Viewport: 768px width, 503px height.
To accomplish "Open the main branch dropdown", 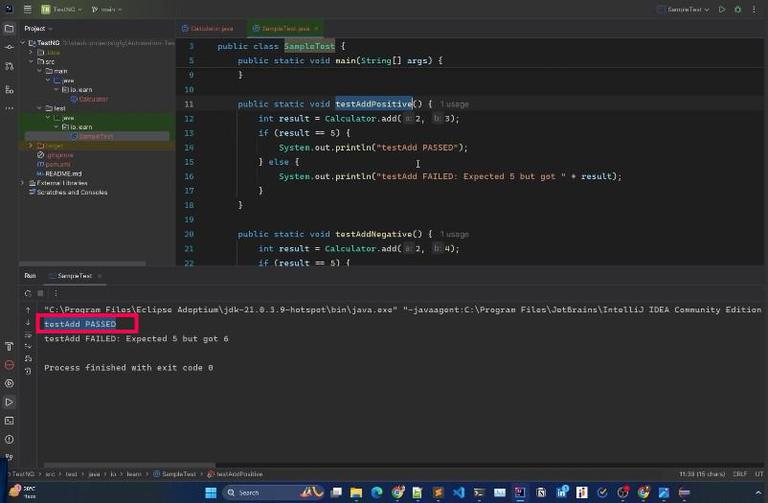I will point(106,9).
